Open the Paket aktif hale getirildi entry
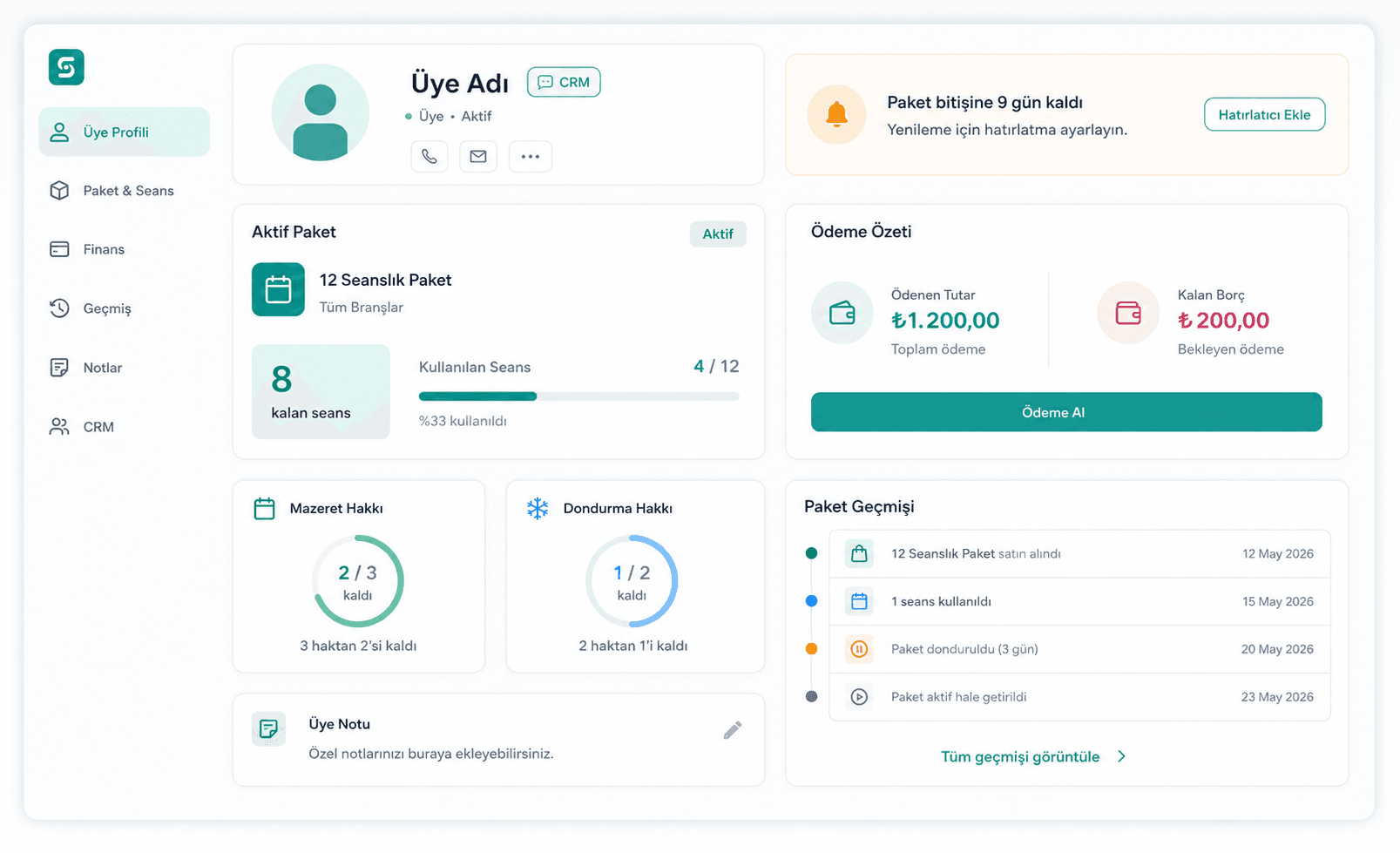Viewport: 1400px width, 853px height. pos(1079,697)
